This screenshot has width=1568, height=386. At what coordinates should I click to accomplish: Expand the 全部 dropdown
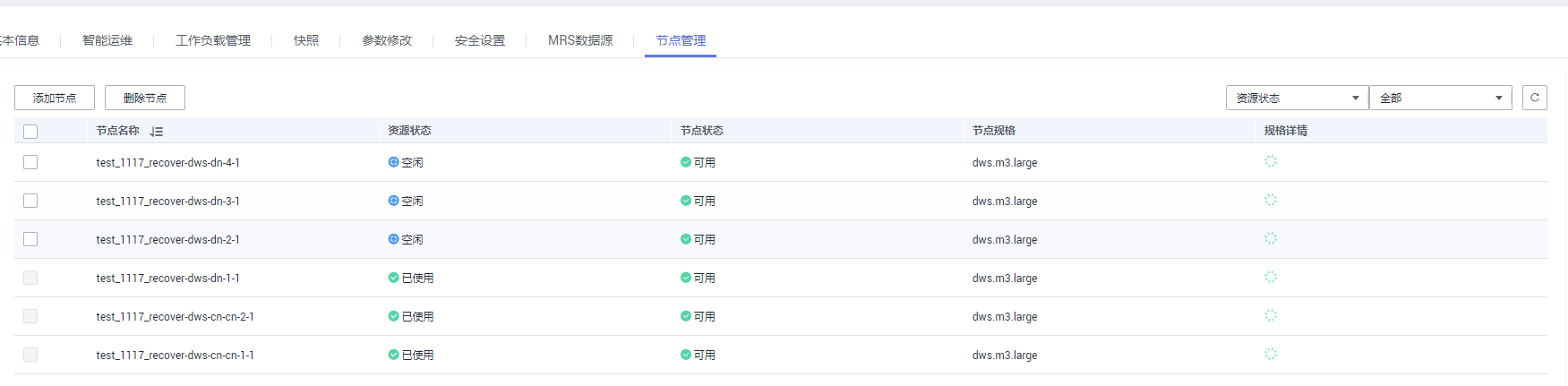(x=1440, y=98)
